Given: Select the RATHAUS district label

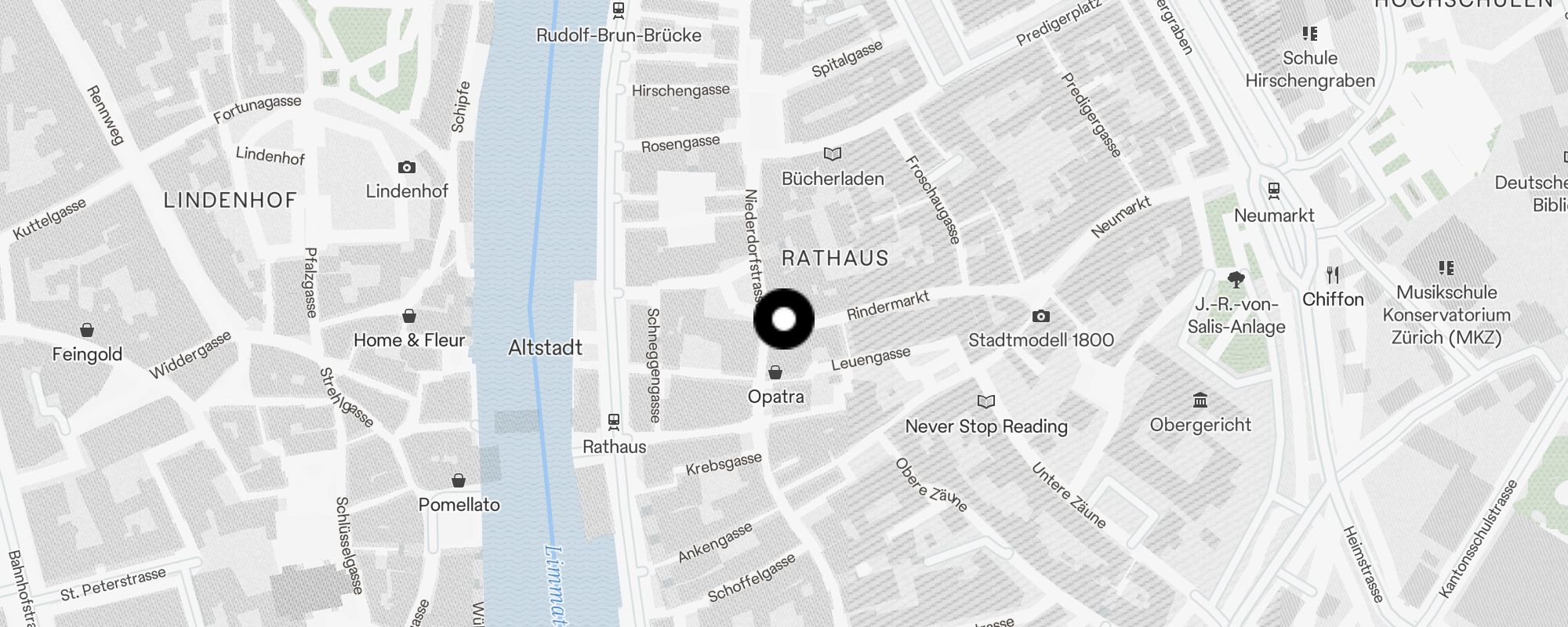Looking at the screenshot, I should pyautogui.click(x=835, y=258).
